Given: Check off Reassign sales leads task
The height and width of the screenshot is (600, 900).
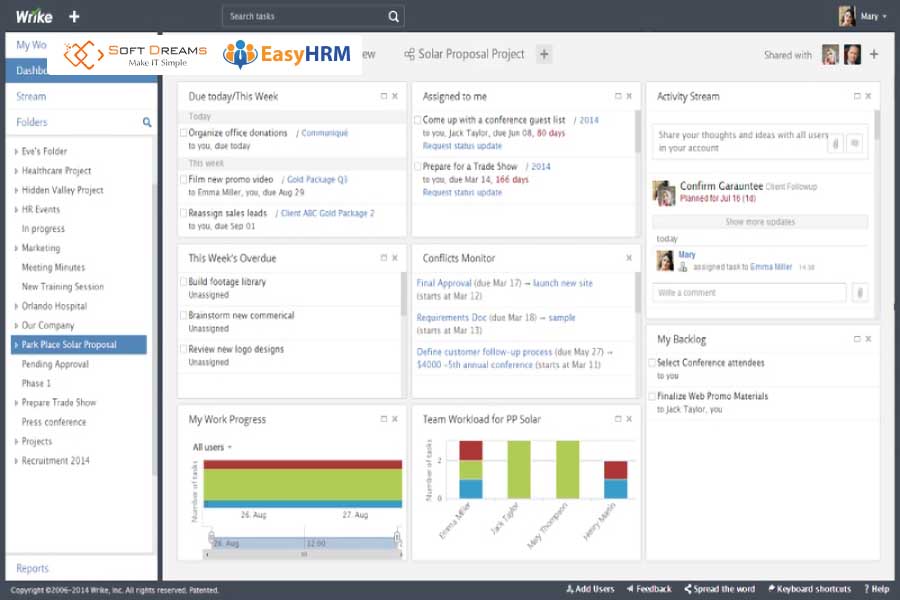Looking at the screenshot, I should [x=184, y=213].
